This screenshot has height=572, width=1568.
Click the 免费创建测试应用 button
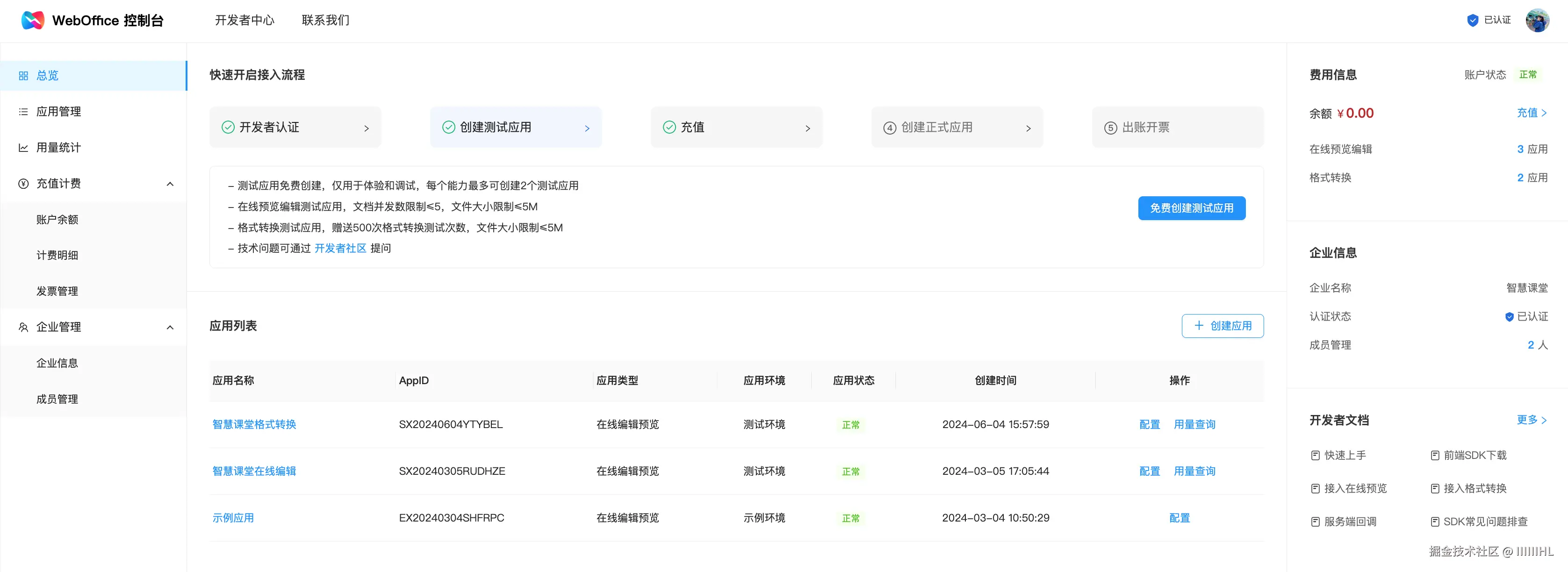click(1191, 208)
